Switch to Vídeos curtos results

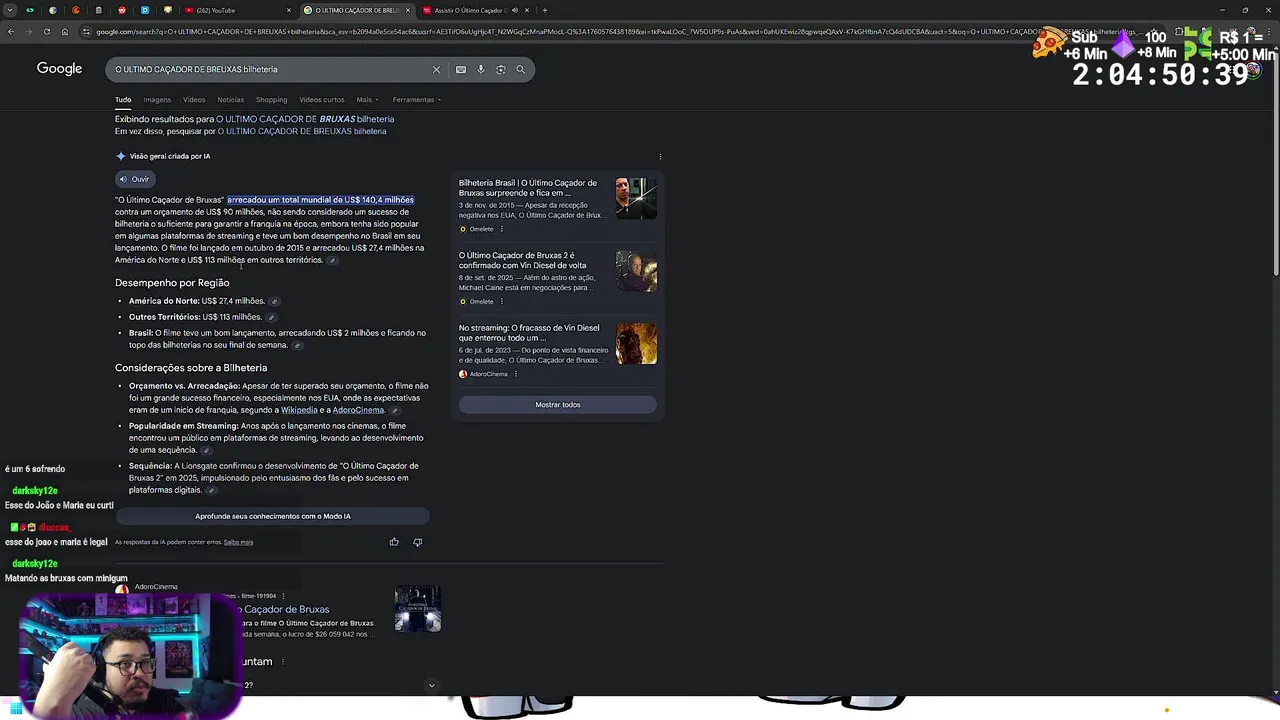pos(321,100)
